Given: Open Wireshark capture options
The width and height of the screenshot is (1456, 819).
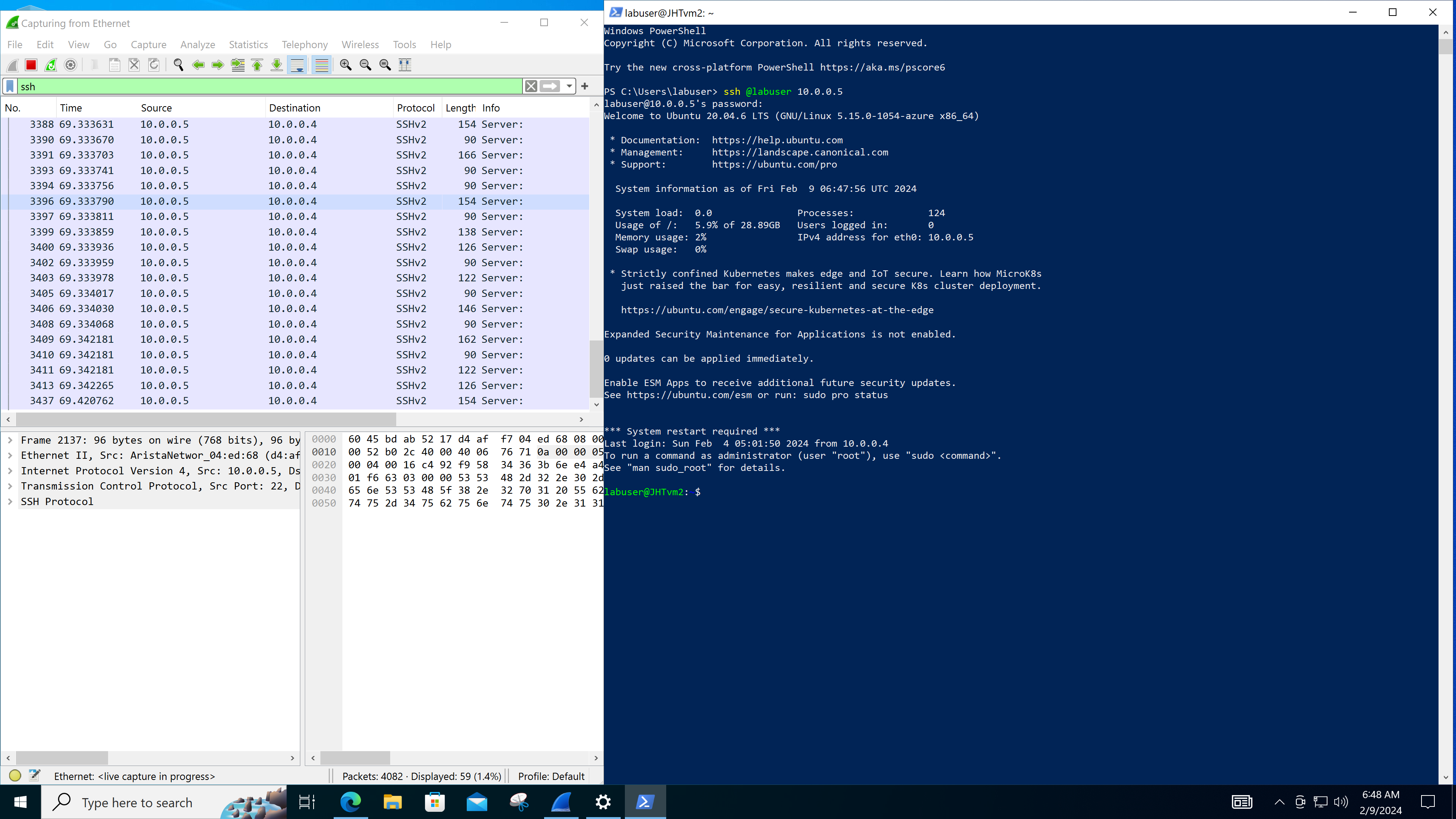Looking at the screenshot, I should (71, 65).
